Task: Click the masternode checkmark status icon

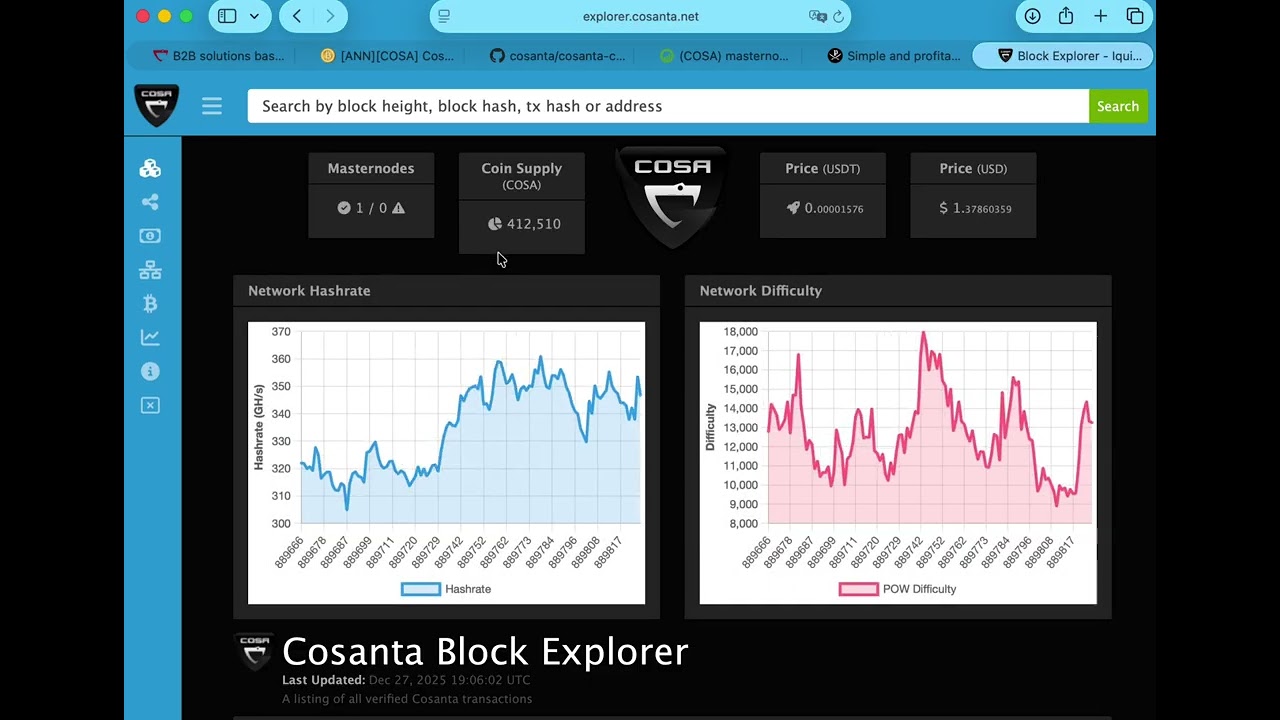Action: click(344, 208)
